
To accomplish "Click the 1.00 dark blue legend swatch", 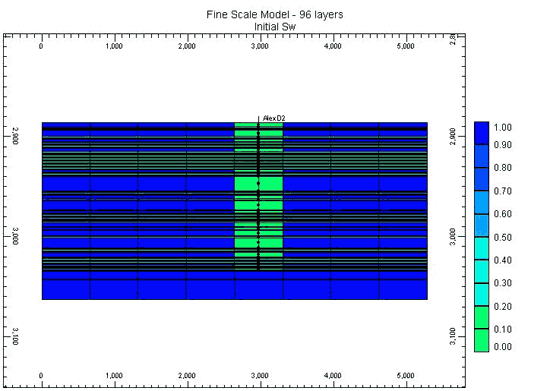I will (x=481, y=133).
